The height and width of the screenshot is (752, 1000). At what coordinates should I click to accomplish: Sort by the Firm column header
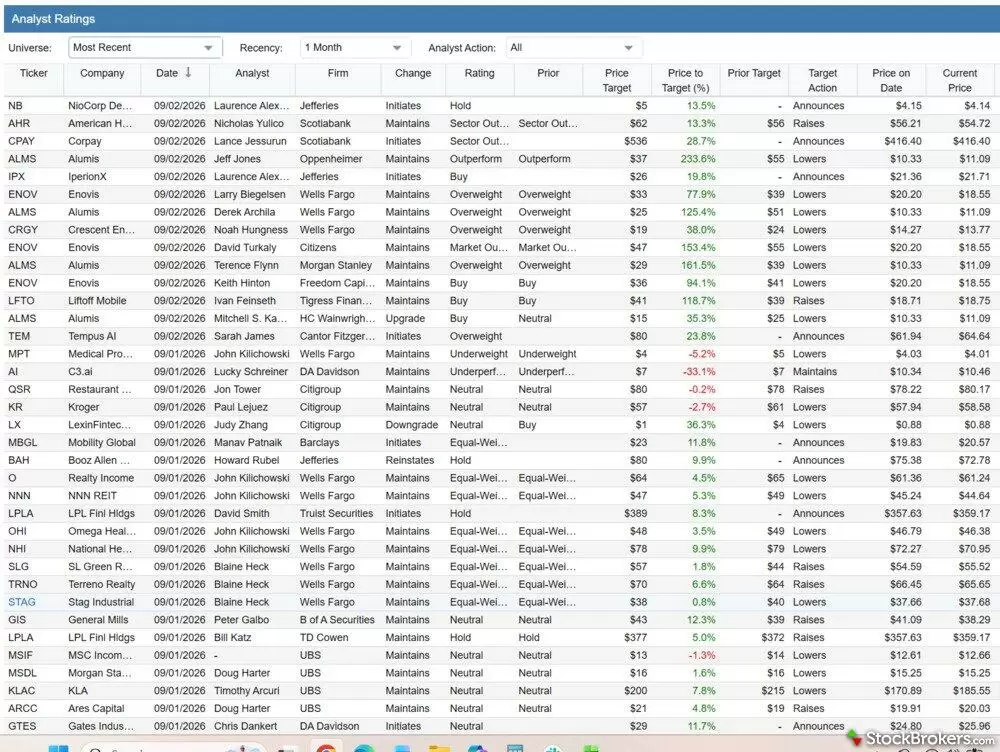pyautogui.click(x=338, y=73)
